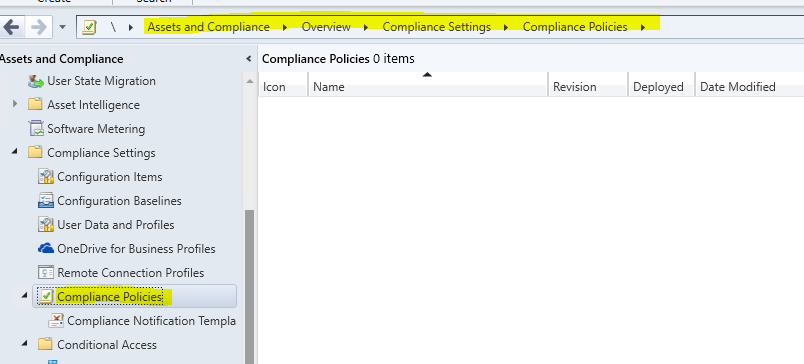Click the Compliance Policies checkmark icon

[46, 296]
